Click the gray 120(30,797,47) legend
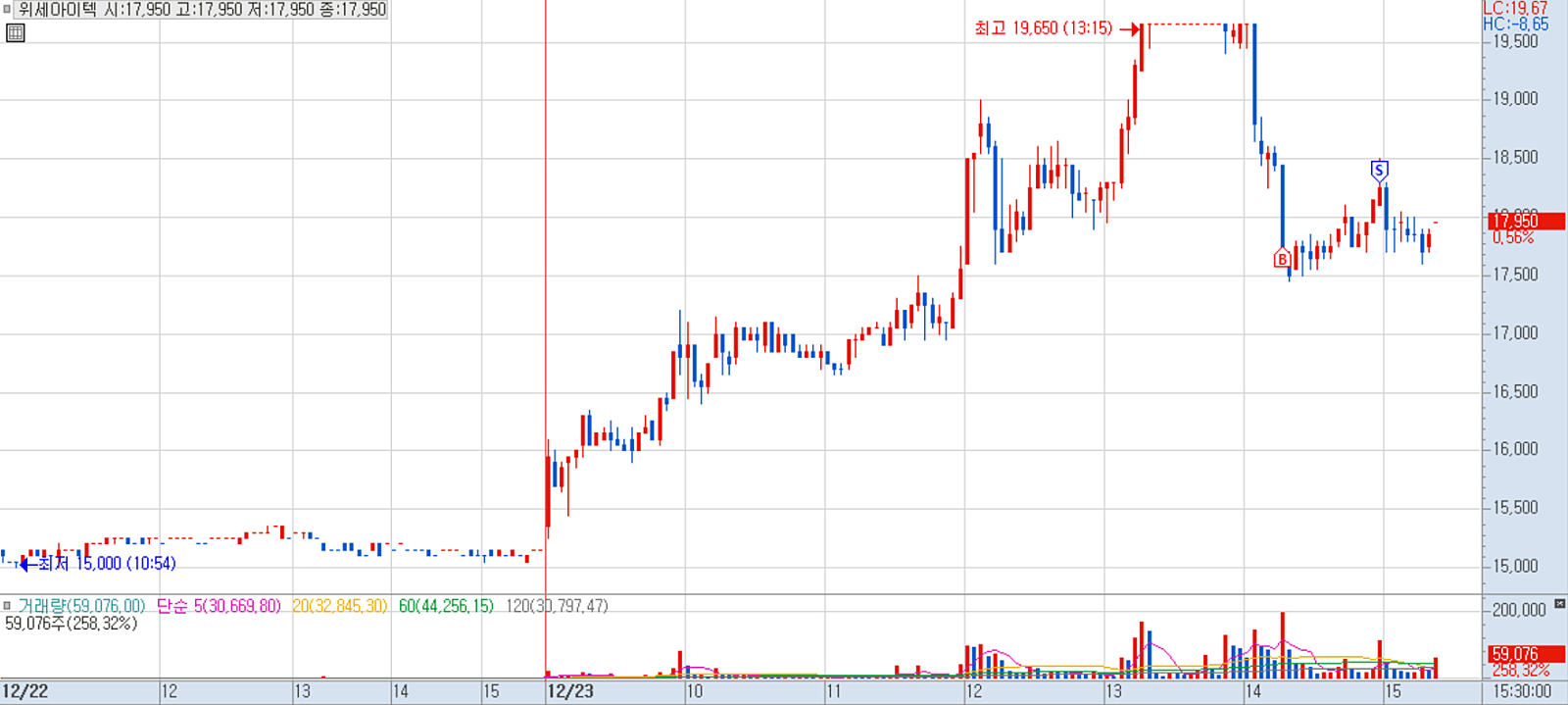 pos(557,606)
